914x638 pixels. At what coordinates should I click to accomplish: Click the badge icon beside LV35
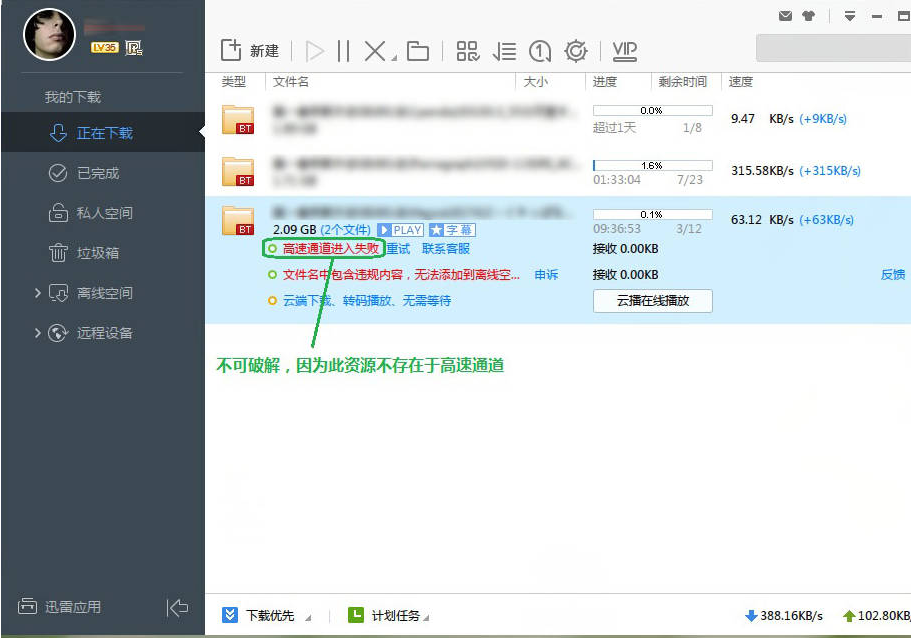click(133, 48)
